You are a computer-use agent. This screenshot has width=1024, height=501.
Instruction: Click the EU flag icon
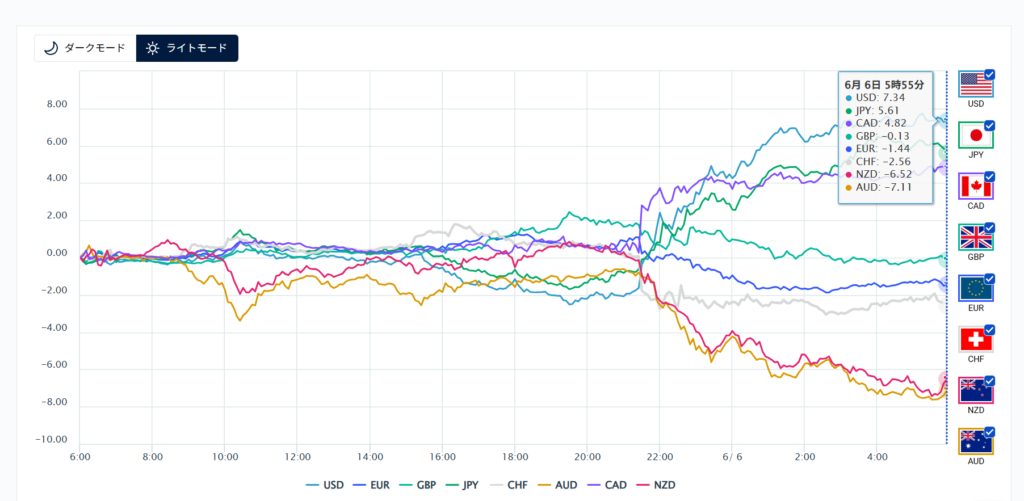pyautogui.click(x=976, y=289)
